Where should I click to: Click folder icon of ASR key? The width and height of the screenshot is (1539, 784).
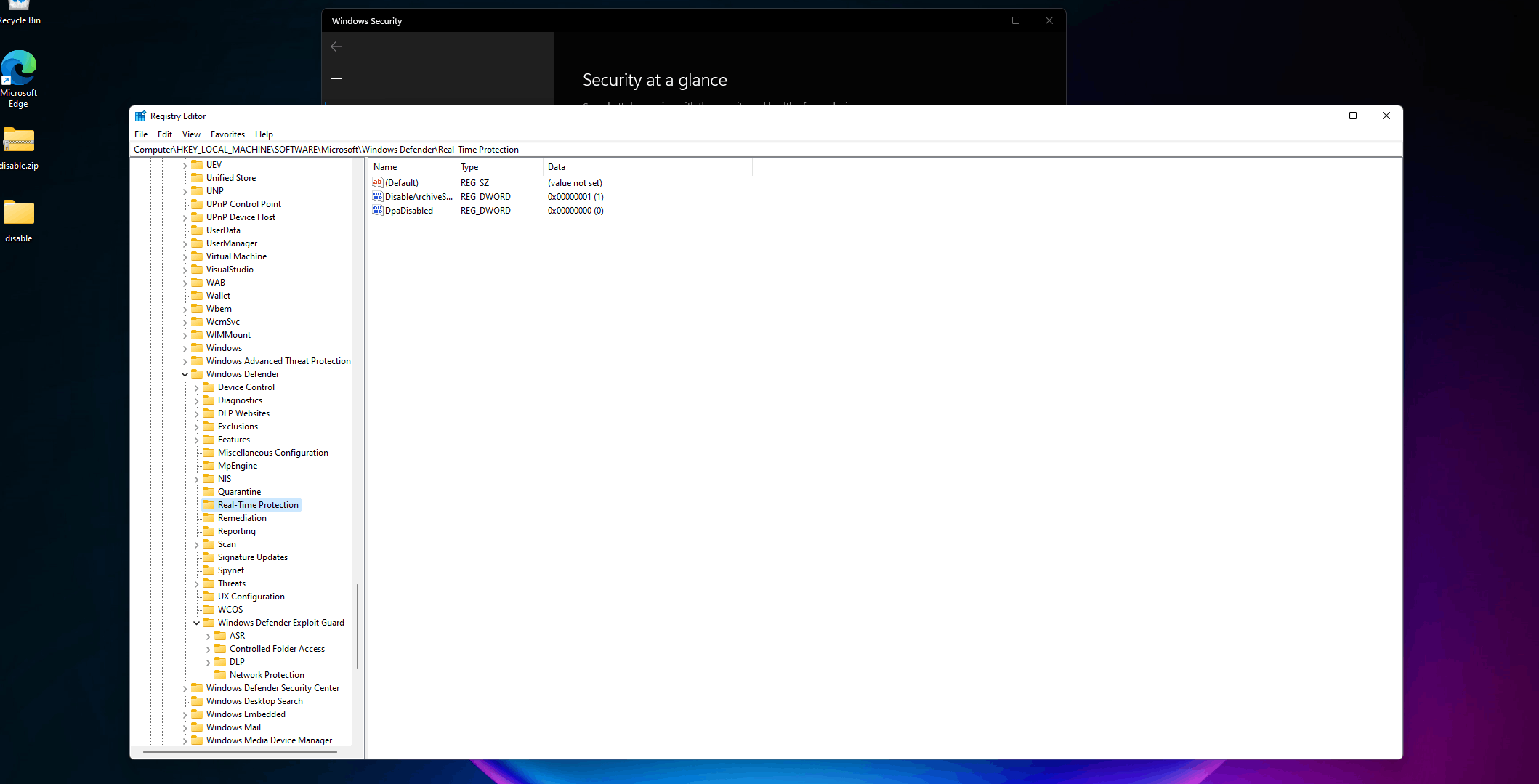tap(221, 636)
